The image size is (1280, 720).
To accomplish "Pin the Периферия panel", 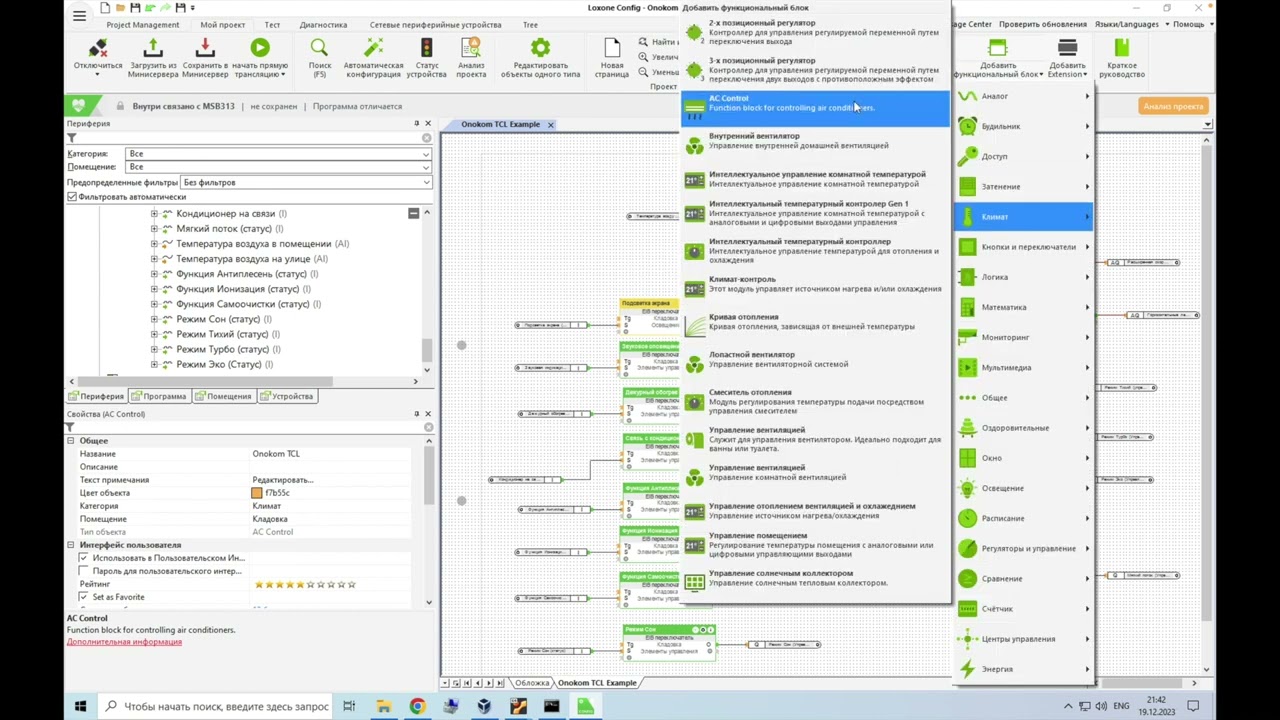I will (x=416, y=124).
